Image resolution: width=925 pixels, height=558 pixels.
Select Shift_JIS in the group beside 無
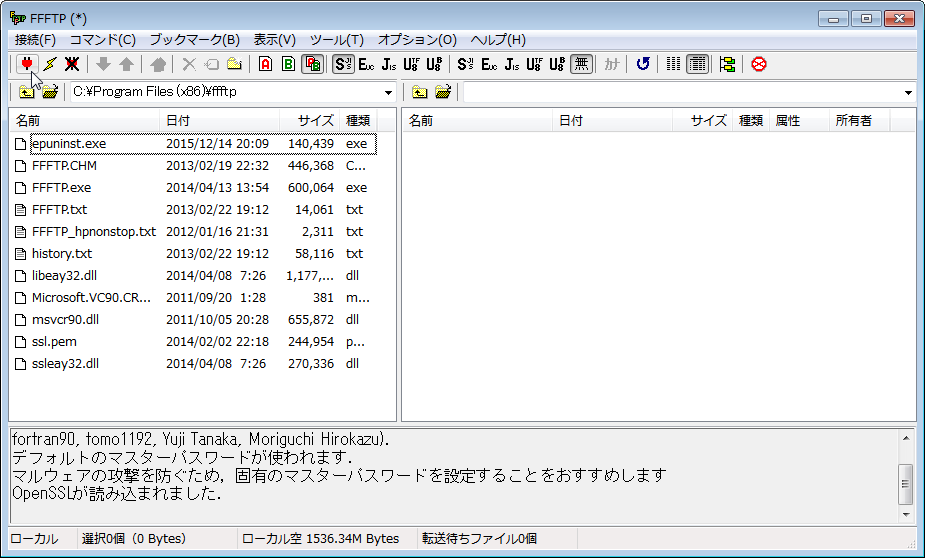465,64
